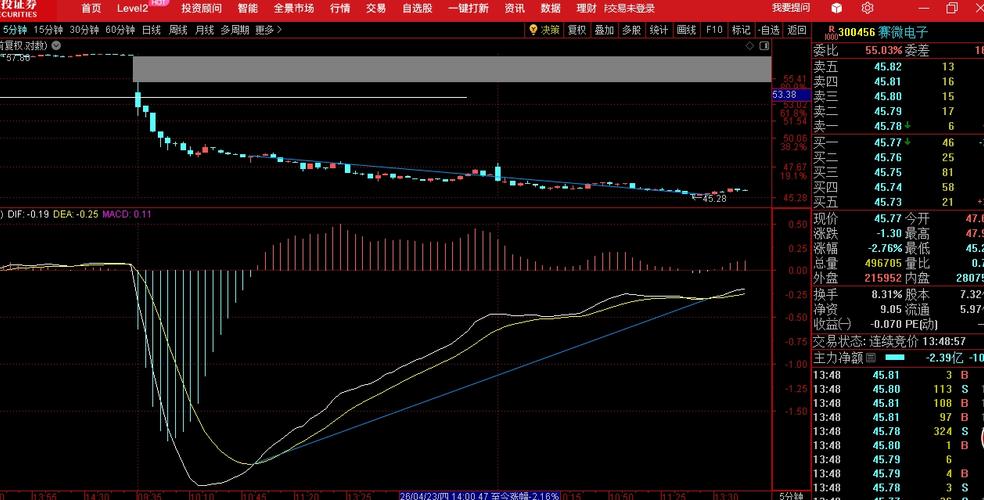
Task: Open 交易 menu
Action: (x=376, y=8)
